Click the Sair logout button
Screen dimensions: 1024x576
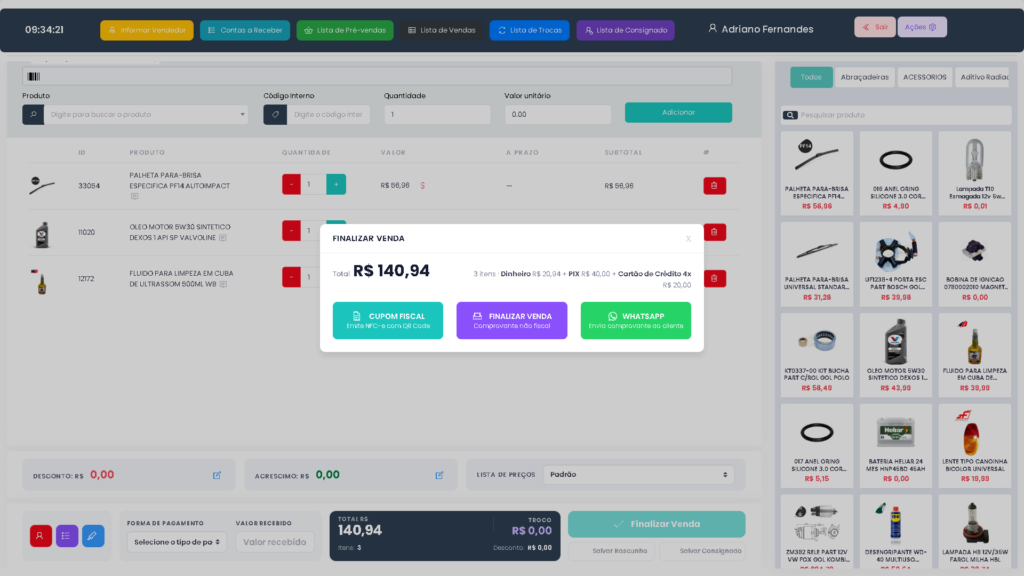pos(875,27)
